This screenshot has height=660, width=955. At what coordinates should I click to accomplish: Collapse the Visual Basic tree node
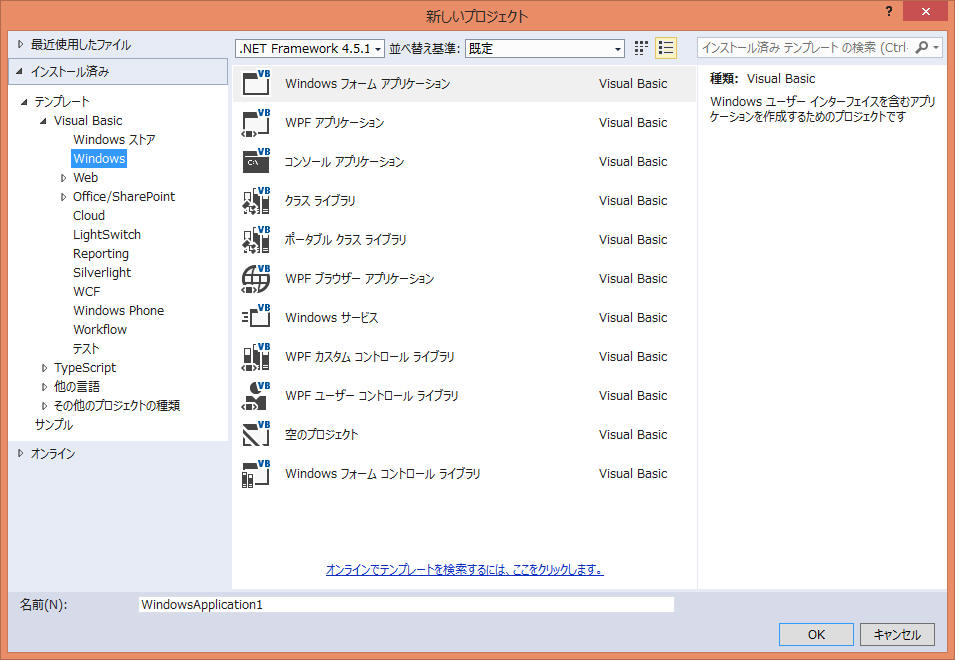(43, 121)
